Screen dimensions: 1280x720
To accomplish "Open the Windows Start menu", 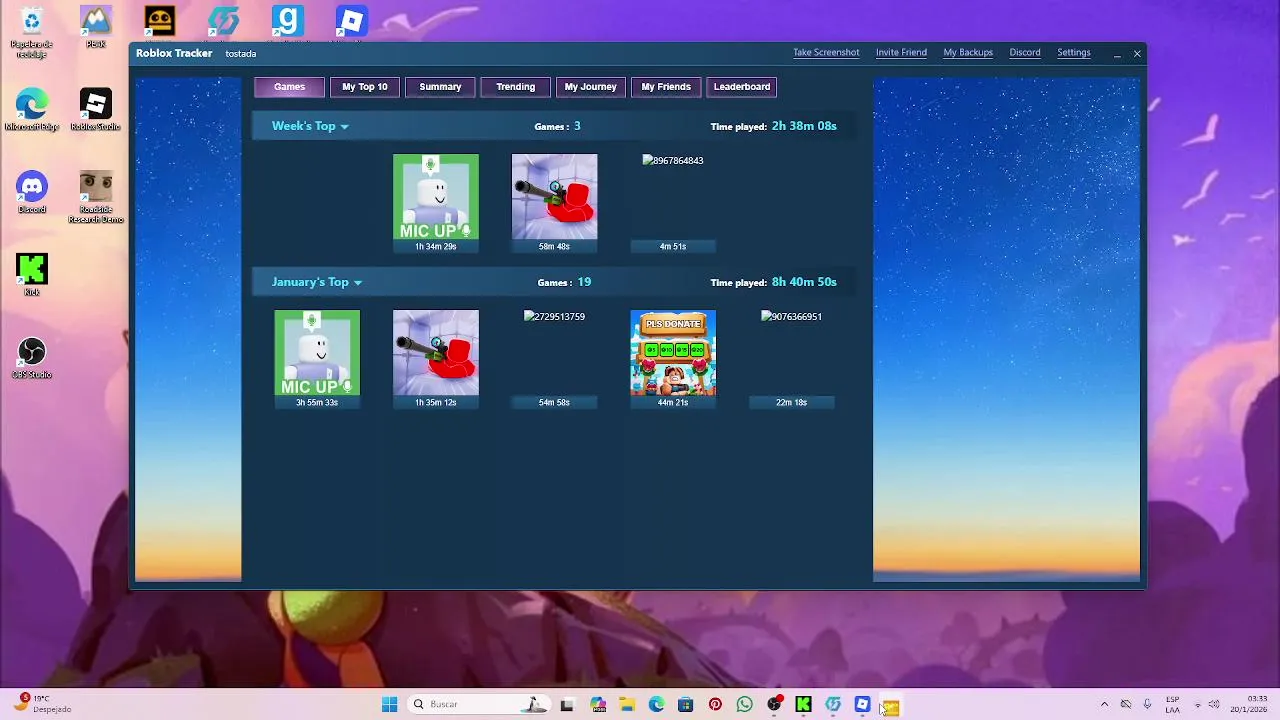I will pyautogui.click(x=389, y=705).
